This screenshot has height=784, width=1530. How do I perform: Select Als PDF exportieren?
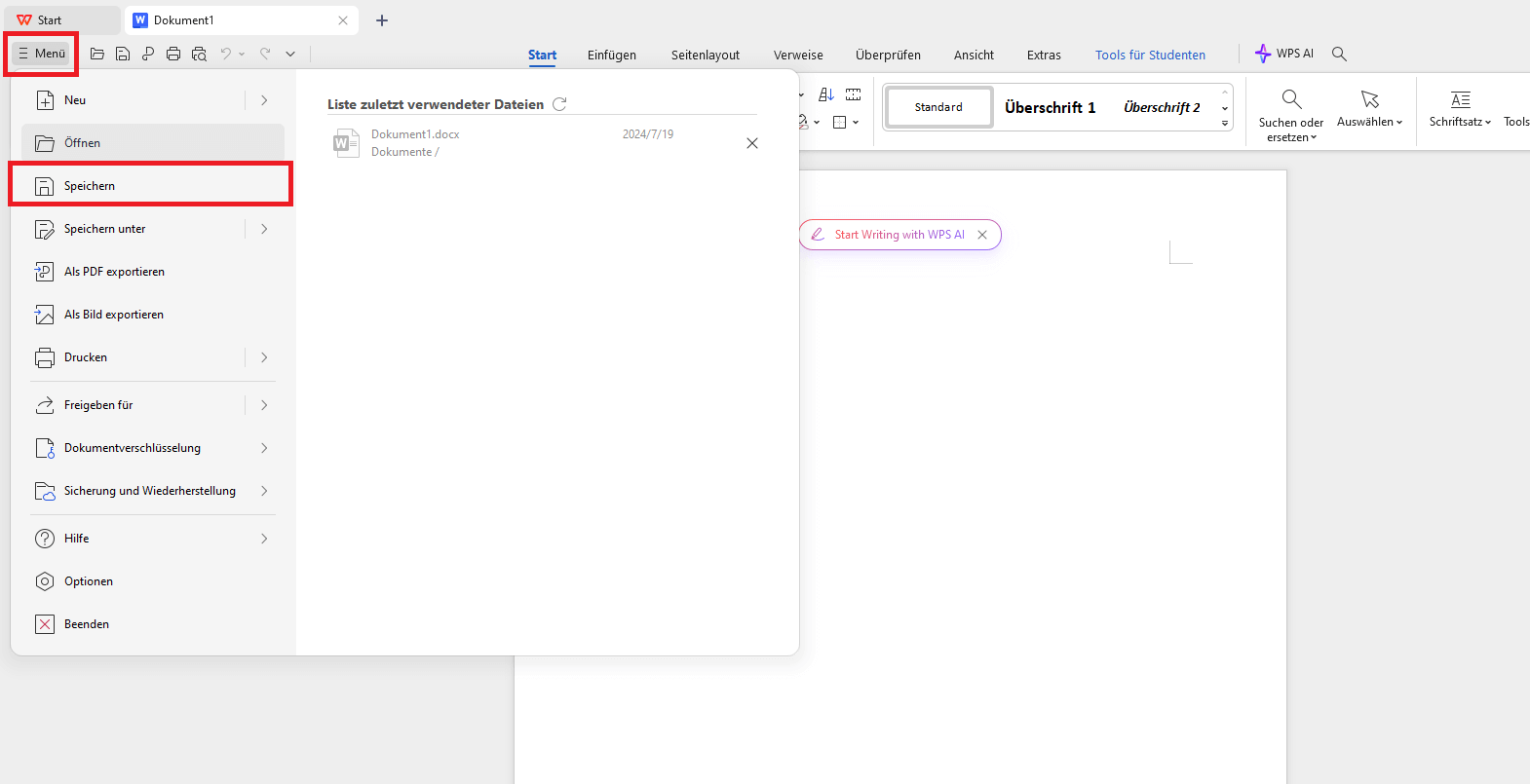[153, 272]
